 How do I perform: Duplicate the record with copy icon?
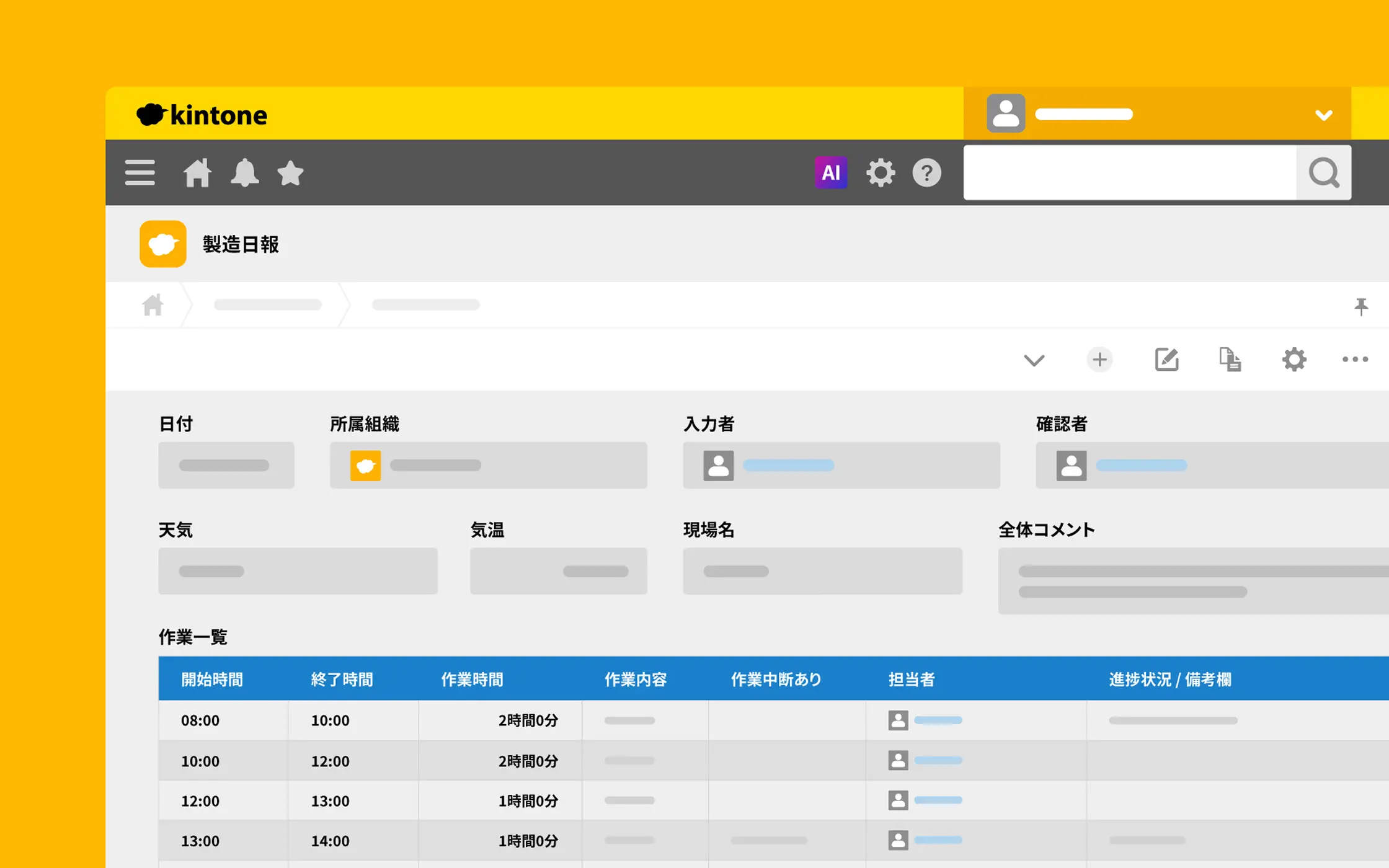click(x=1230, y=360)
